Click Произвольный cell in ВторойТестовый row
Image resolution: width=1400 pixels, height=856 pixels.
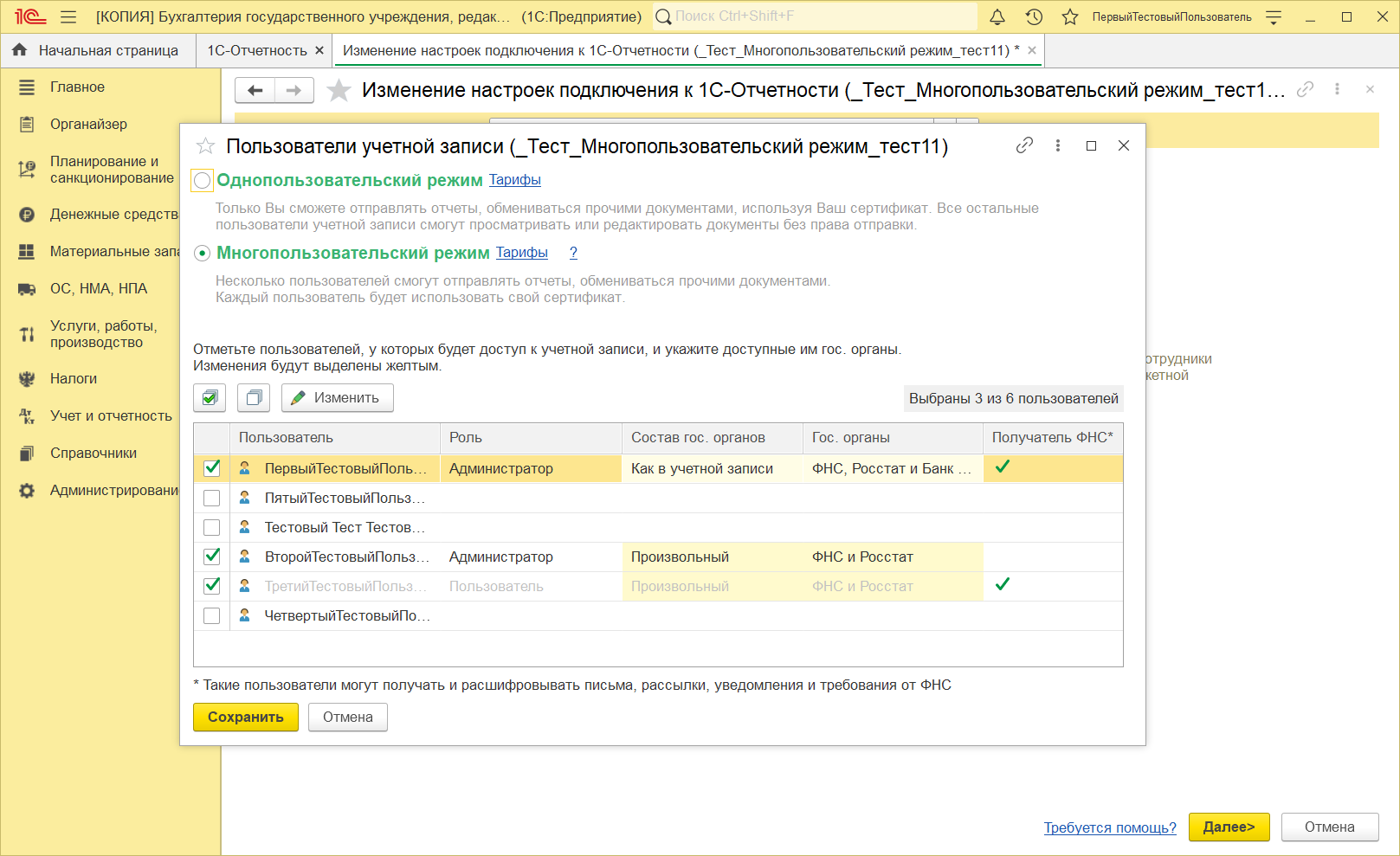tap(713, 557)
